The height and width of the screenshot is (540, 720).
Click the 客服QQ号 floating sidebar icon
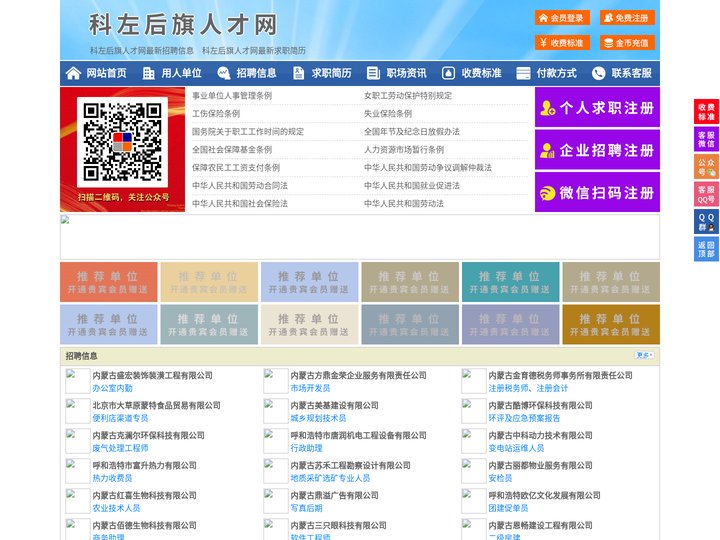(706, 194)
